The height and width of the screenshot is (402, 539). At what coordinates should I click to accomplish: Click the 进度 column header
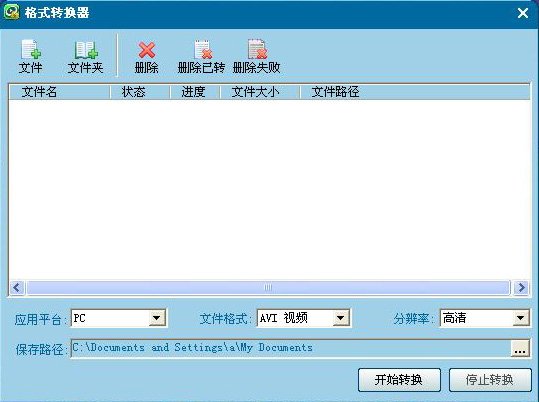[x=195, y=92]
